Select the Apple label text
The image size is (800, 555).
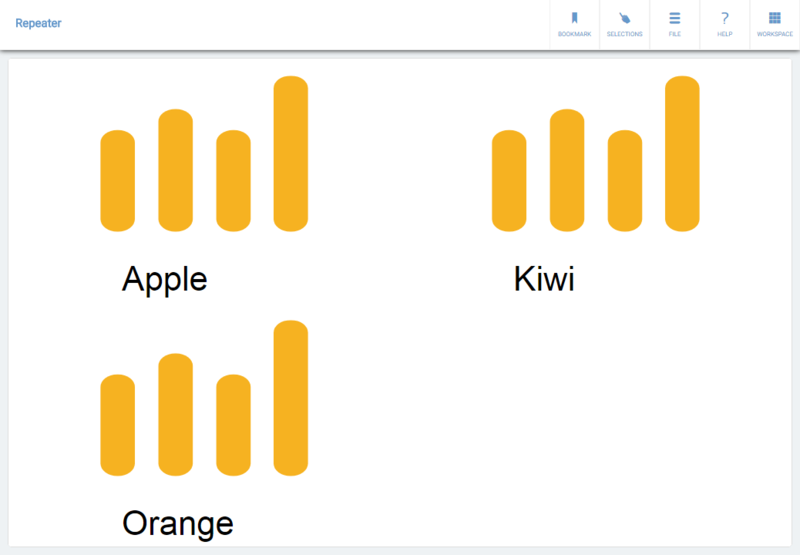[x=164, y=279]
